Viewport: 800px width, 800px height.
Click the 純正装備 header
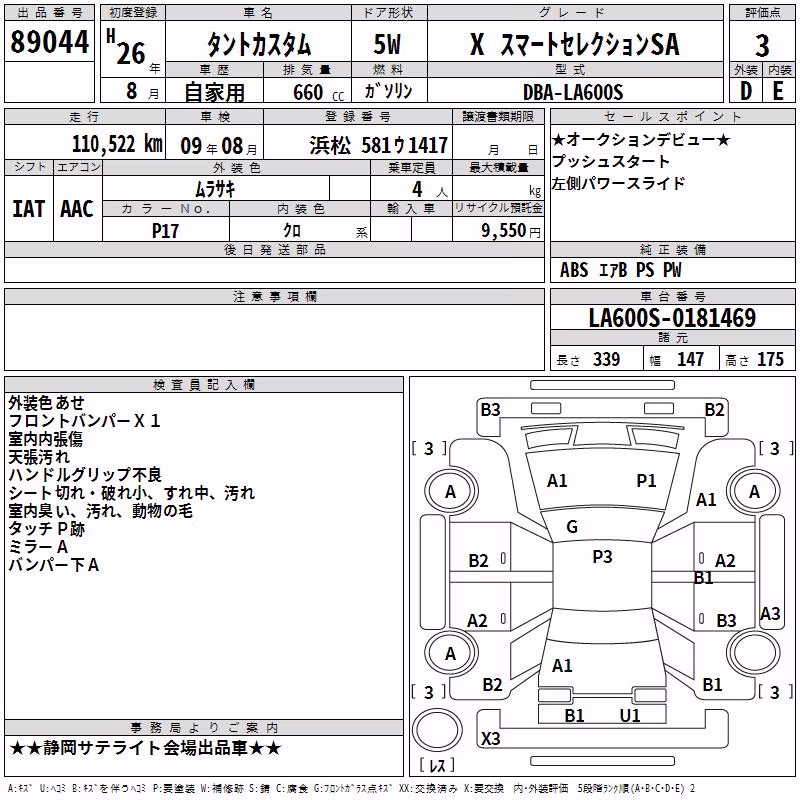[x=673, y=249]
